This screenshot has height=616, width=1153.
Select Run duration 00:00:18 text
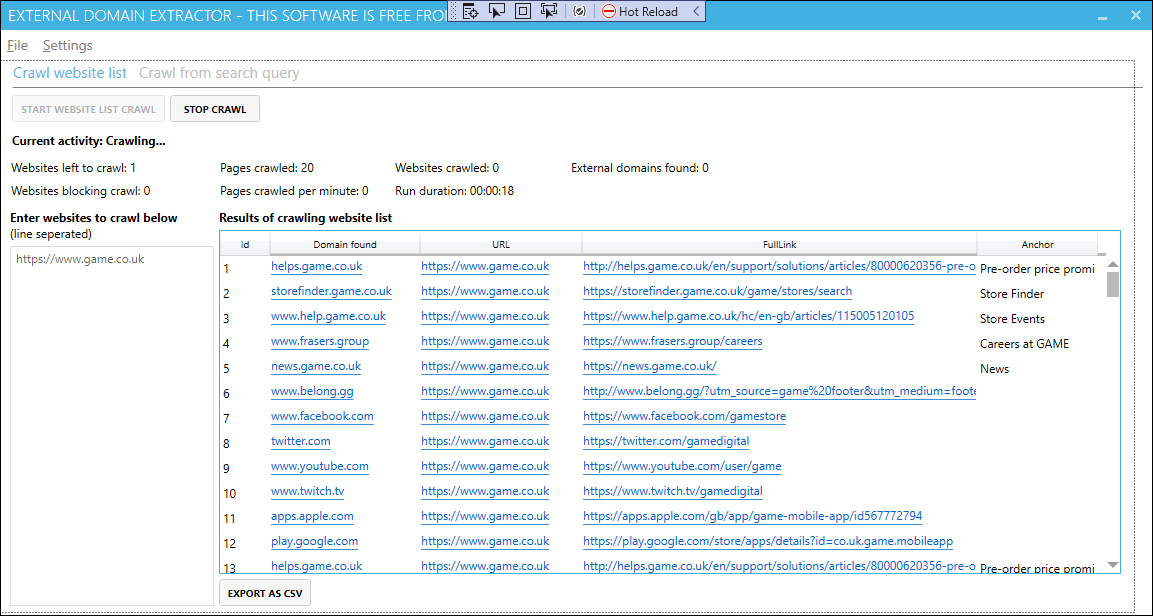454,191
